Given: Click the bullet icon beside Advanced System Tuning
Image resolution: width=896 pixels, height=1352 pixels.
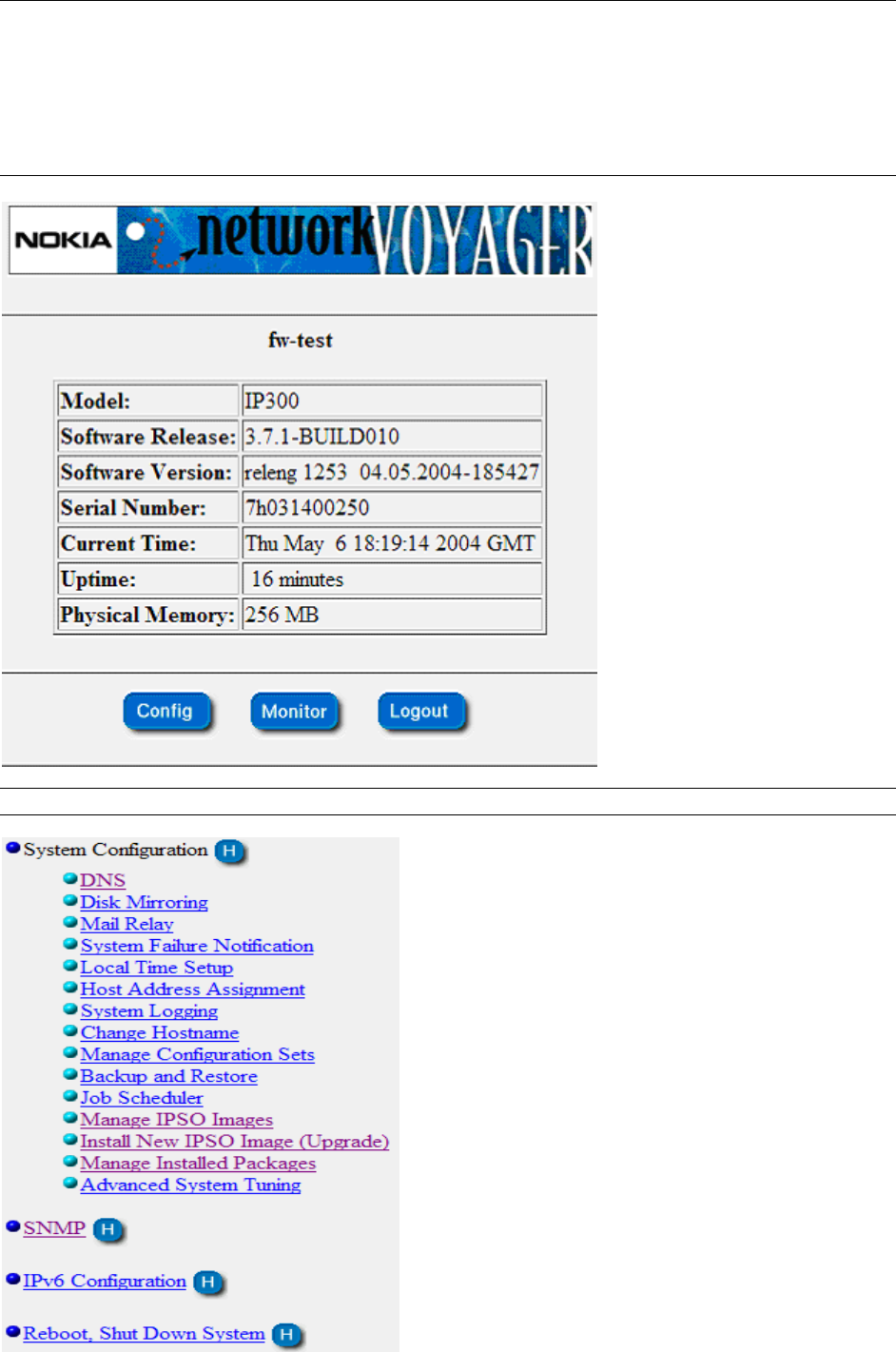Looking at the screenshot, I should 70,1184.
